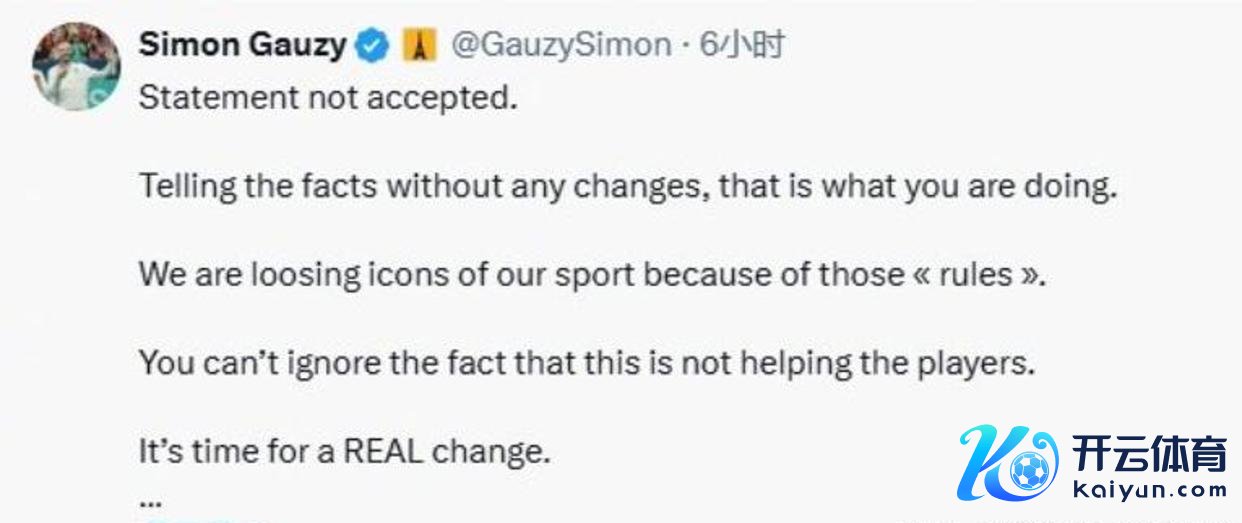Click the line 'Statement not accepted.'
Screen dimensions: 1242x523
(x=328, y=98)
